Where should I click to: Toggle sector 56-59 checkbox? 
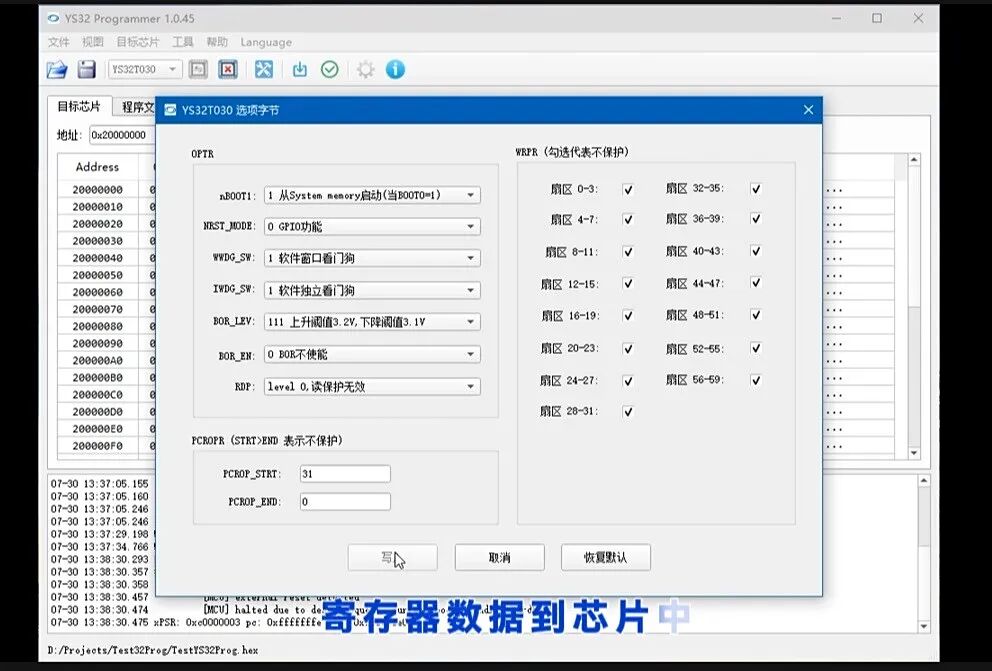pyautogui.click(x=755, y=380)
